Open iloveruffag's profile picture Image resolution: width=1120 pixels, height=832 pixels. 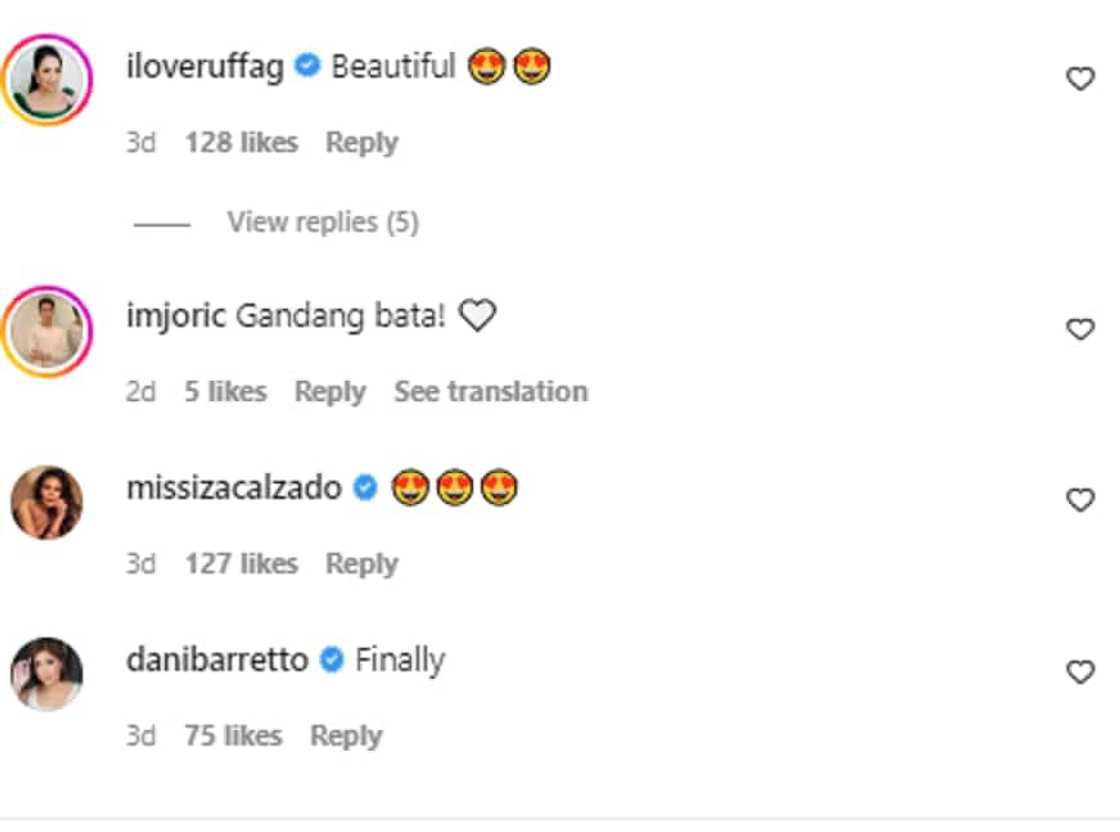[x=47, y=80]
